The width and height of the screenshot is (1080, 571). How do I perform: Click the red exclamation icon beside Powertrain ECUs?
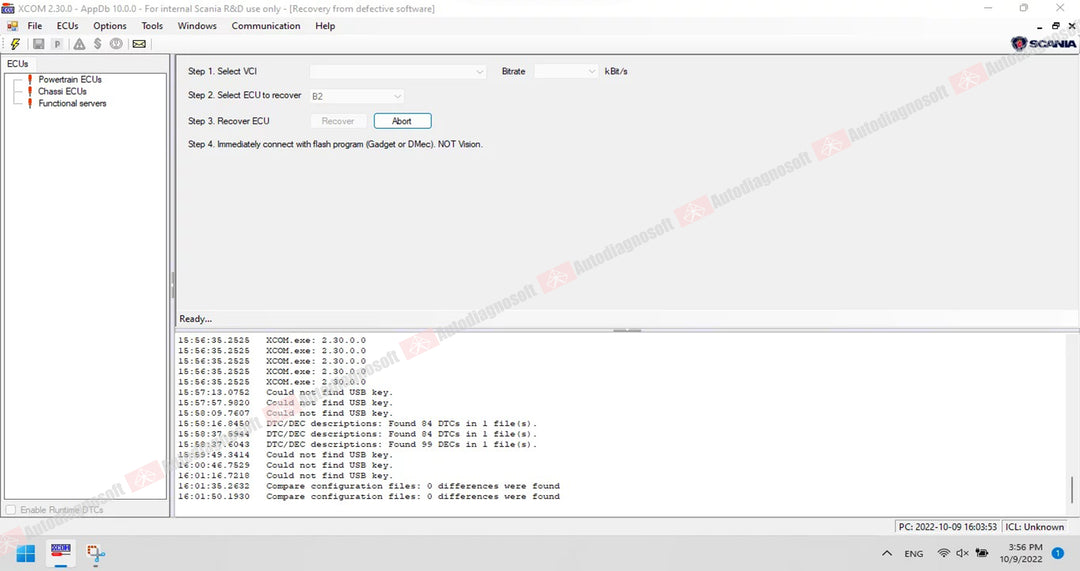(30, 80)
